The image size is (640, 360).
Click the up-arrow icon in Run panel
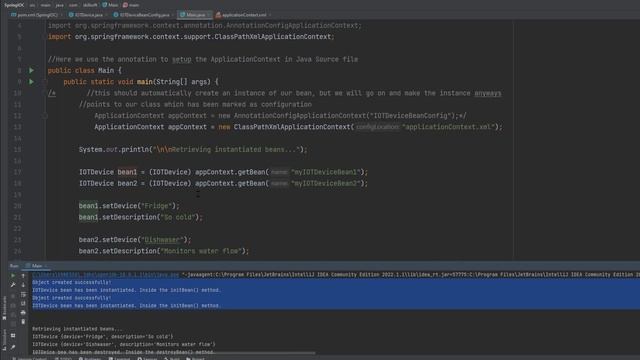tap(23, 276)
